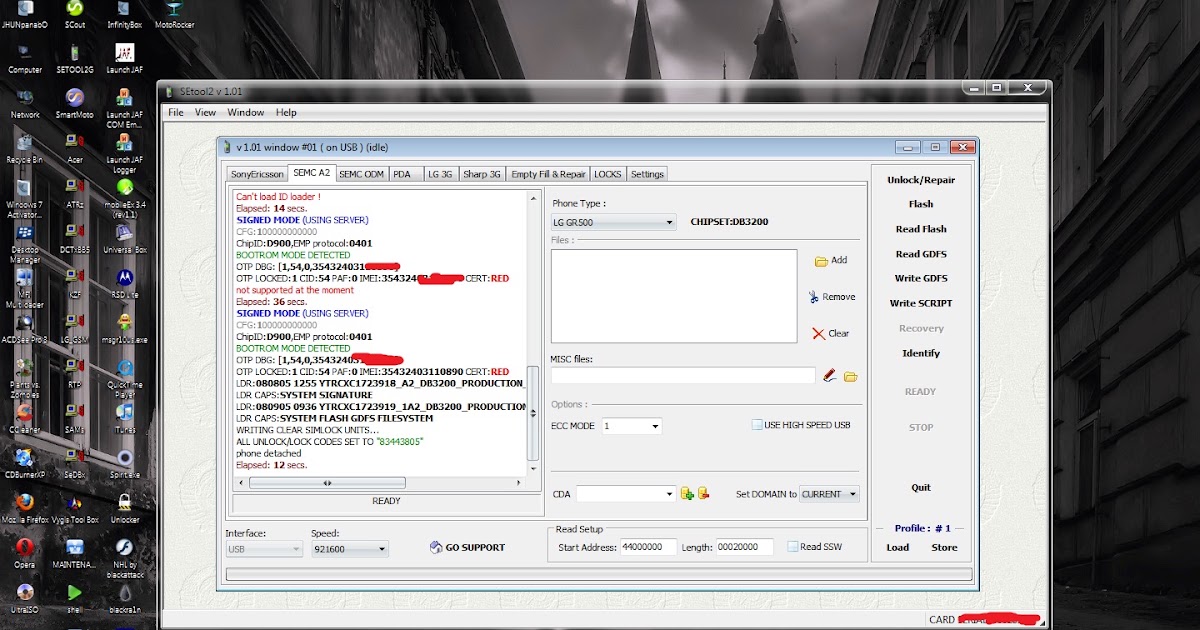The height and width of the screenshot is (630, 1200).
Task: Switch to the SEMC ODM tab
Action: pyautogui.click(x=361, y=174)
